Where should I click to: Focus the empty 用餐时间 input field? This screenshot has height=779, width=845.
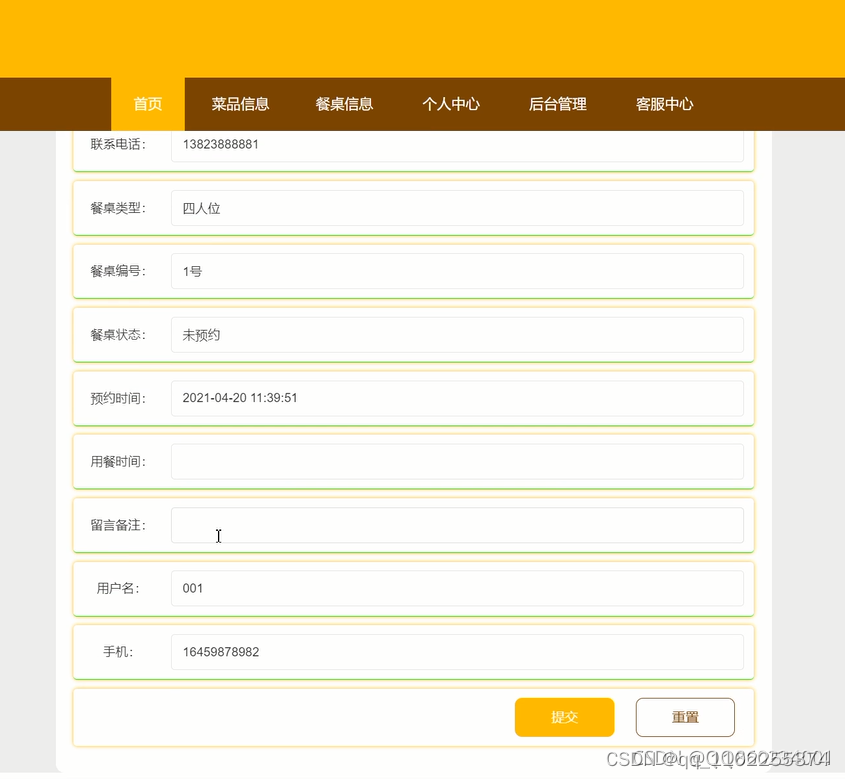point(457,461)
